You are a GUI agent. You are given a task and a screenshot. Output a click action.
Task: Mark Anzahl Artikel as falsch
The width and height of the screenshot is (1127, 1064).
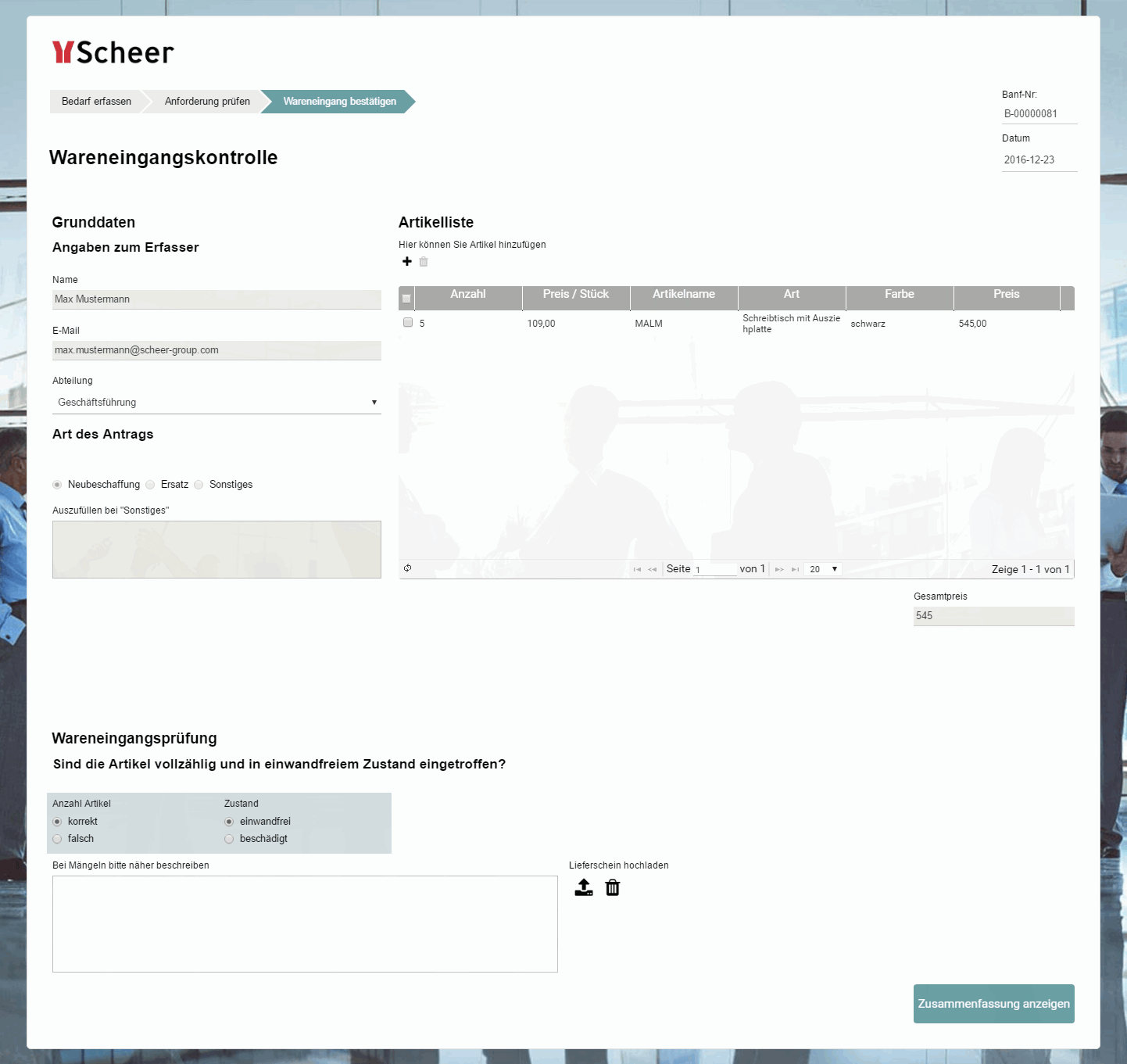57,839
